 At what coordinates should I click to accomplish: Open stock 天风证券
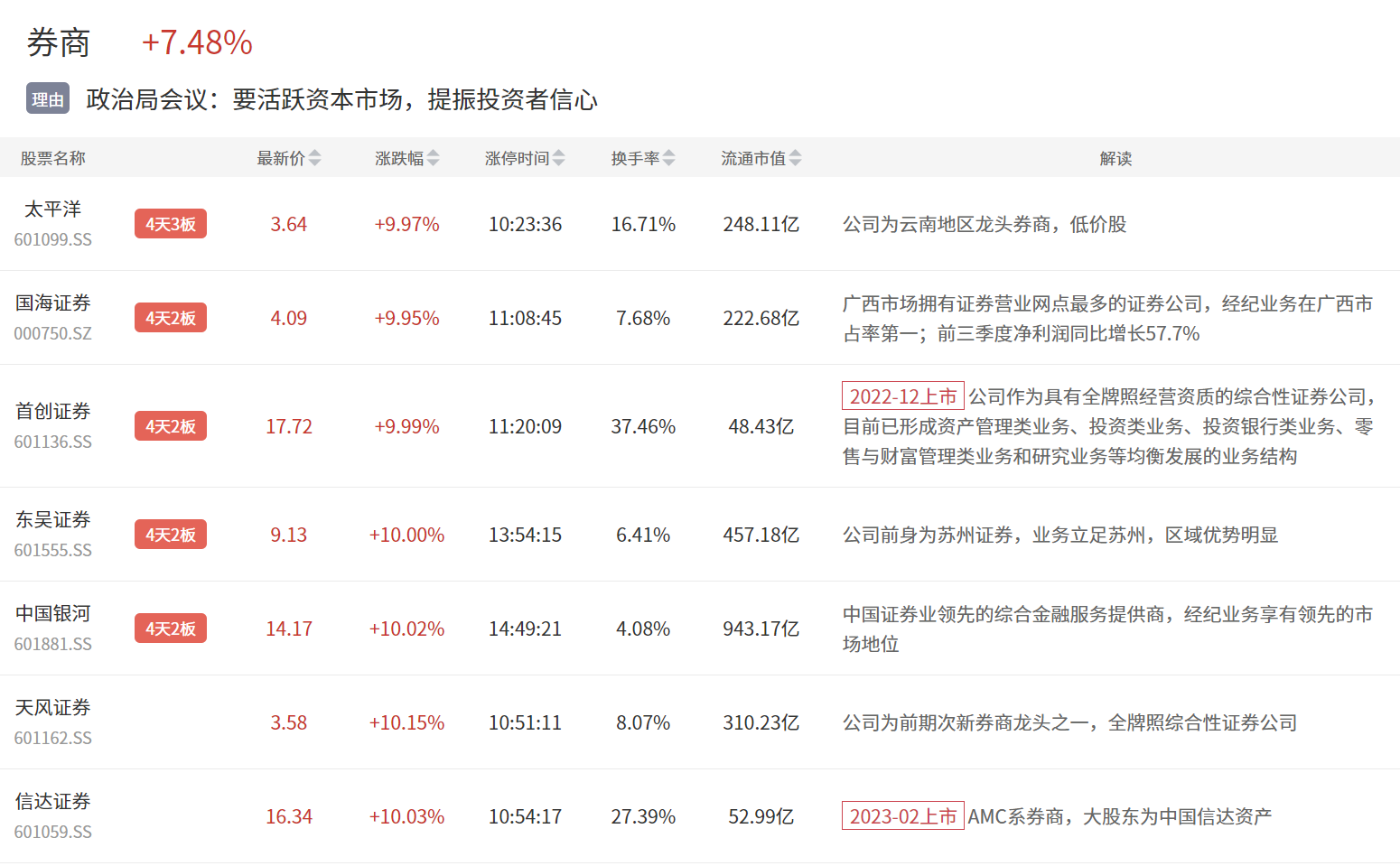52,708
